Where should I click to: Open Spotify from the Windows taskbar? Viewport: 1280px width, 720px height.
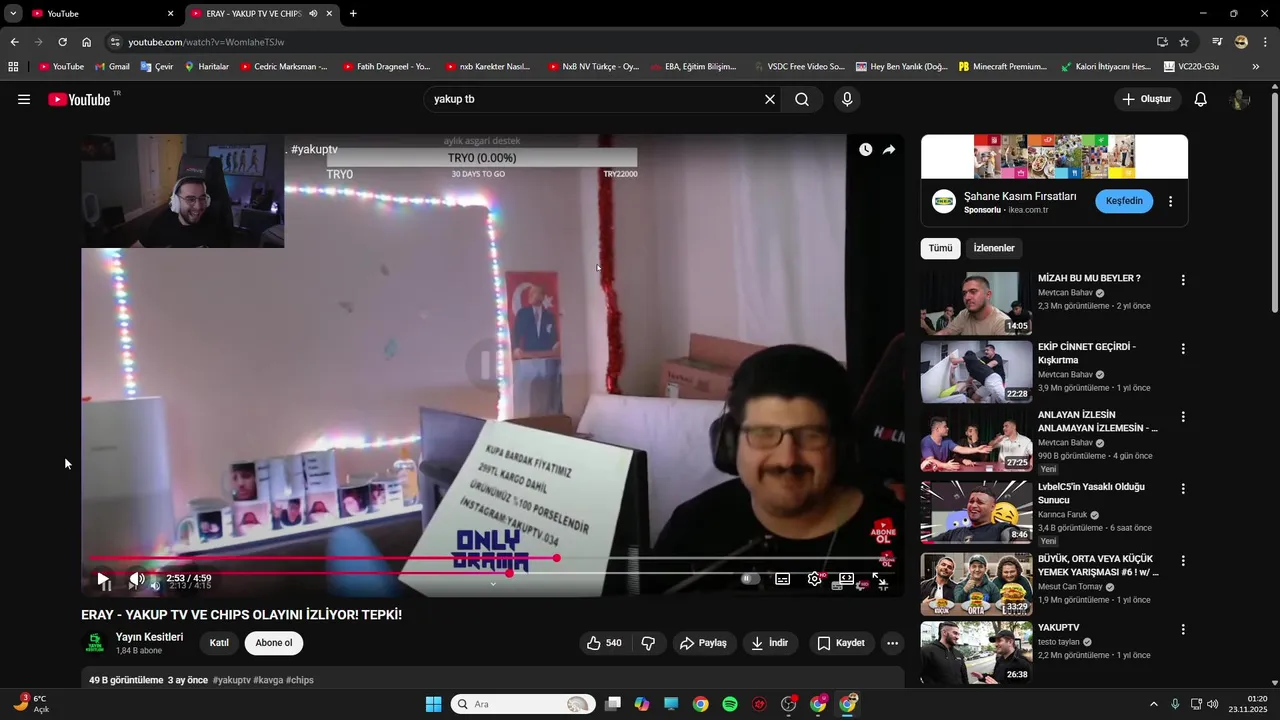730,704
